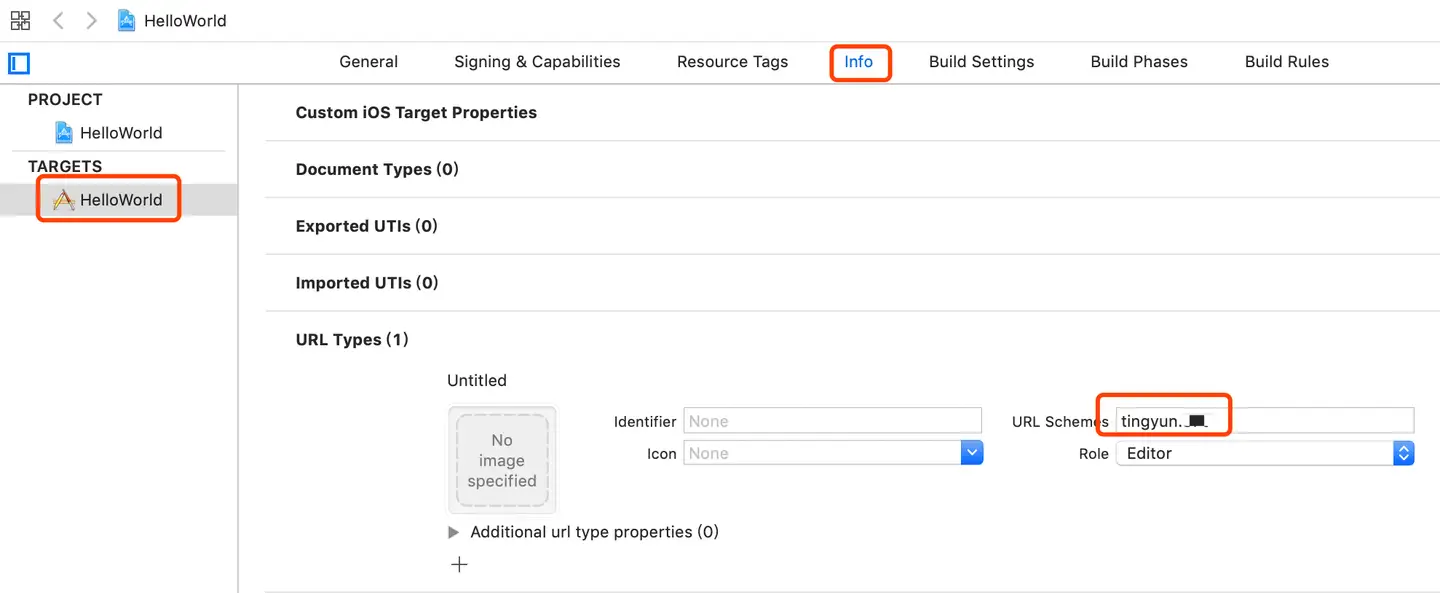Select the HelloWorld target app icon
The height and width of the screenshot is (593, 1440).
click(x=64, y=200)
